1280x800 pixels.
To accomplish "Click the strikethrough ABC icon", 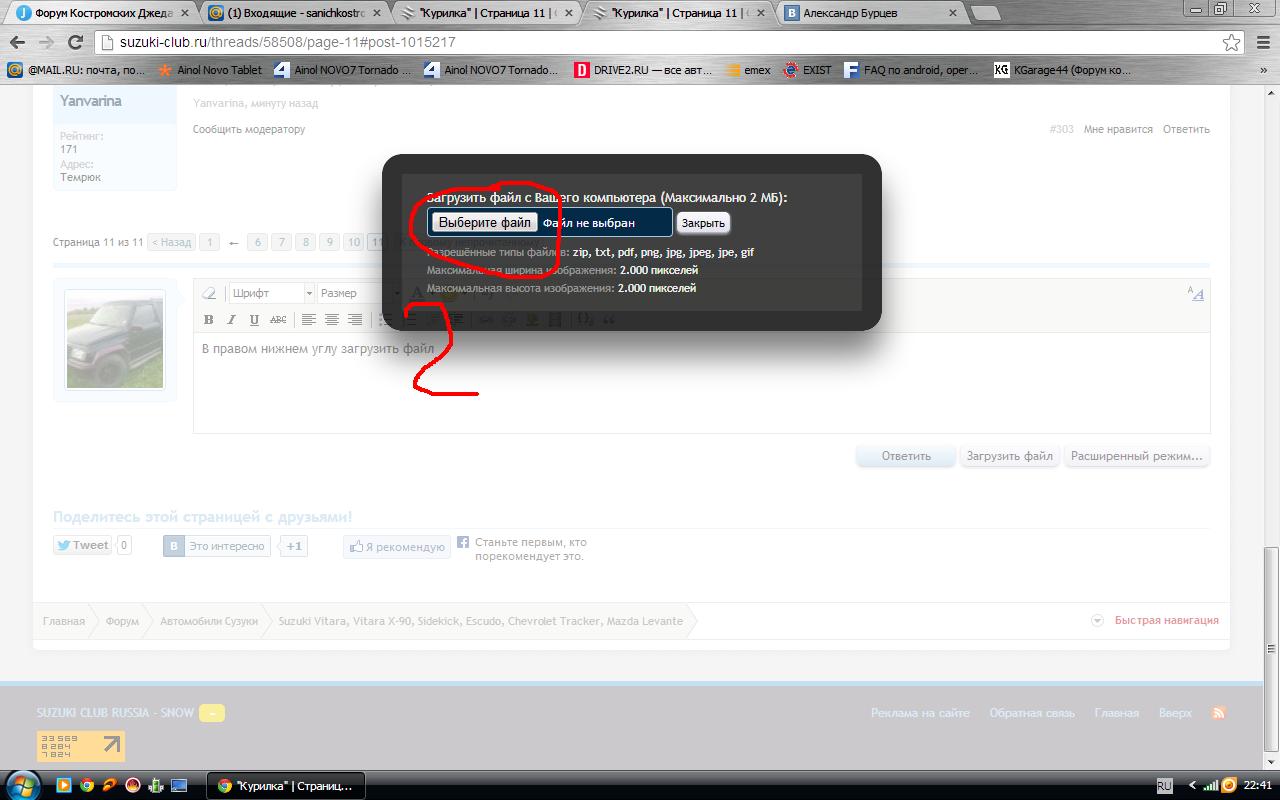I will (x=278, y=320).
